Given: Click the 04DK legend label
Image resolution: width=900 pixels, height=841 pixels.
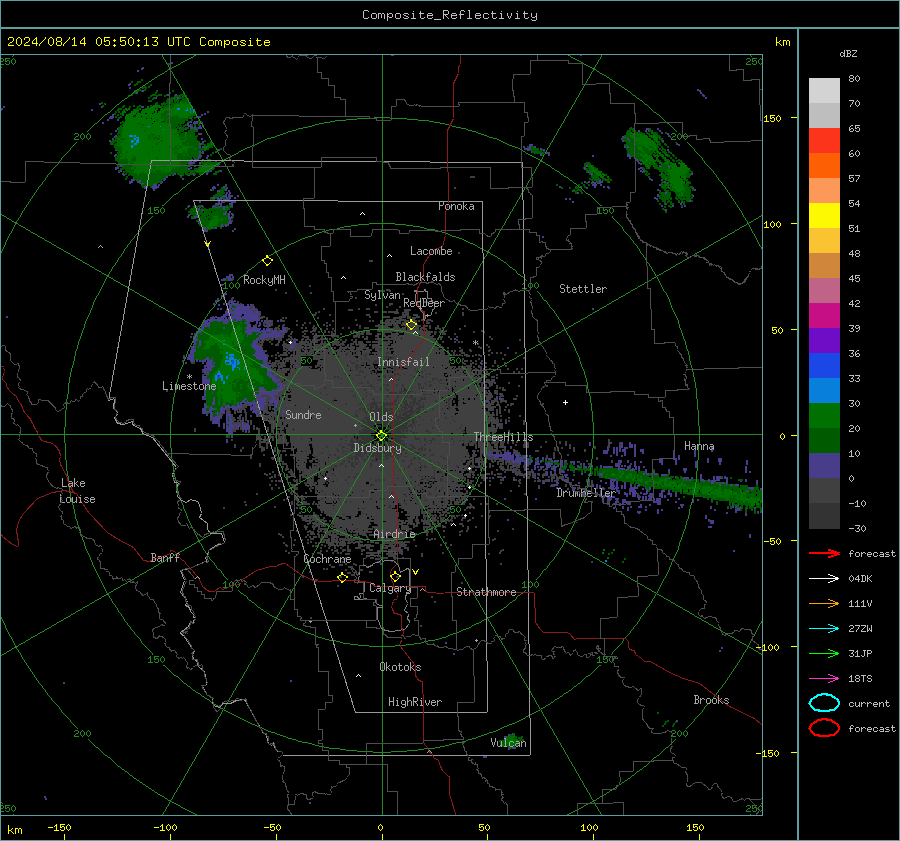Looking at the screenshot, I should 860,579.
